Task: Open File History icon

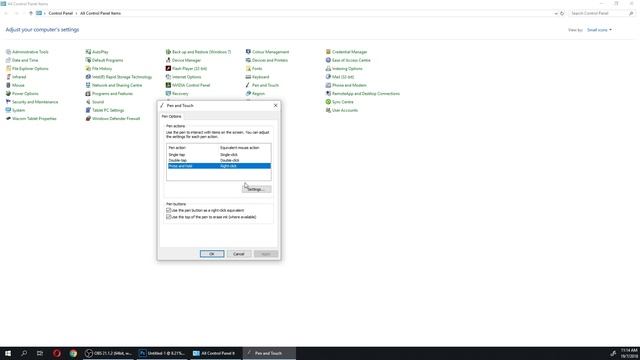Action: (x=88, y=69)
